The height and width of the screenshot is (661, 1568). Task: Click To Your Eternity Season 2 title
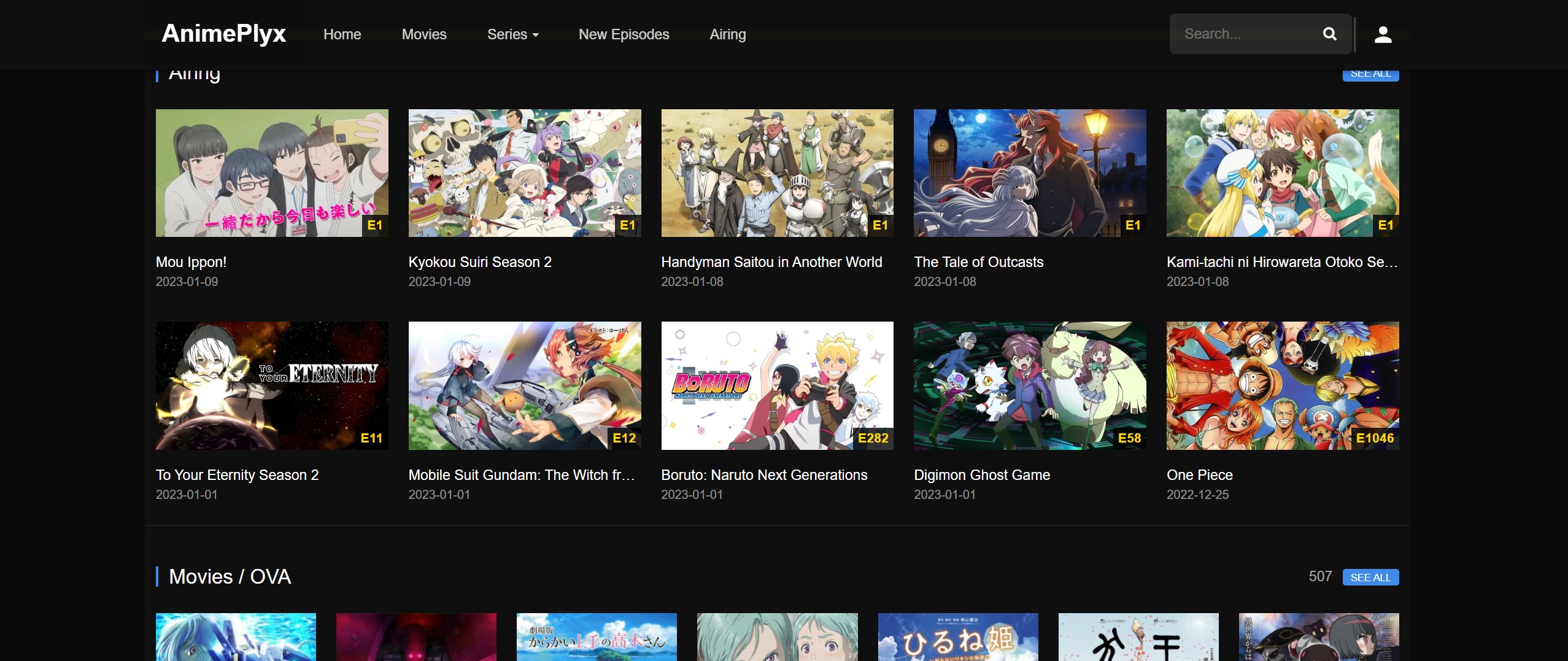coord(237,475)
